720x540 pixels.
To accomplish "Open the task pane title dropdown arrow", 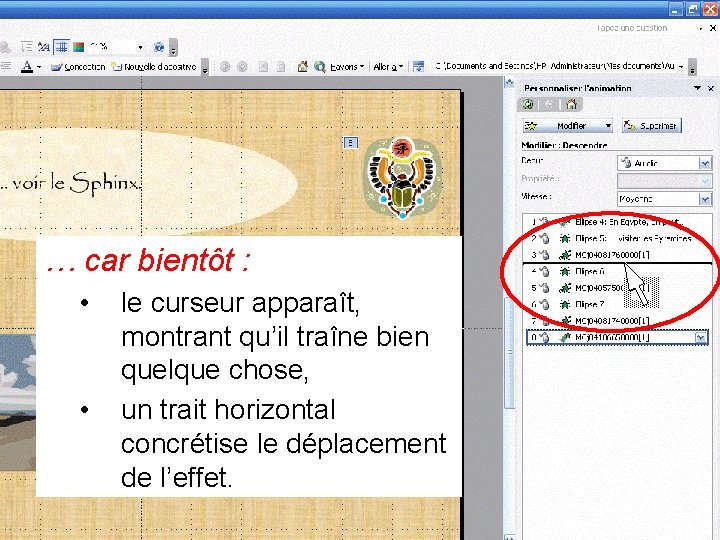I will coord(698,88).
